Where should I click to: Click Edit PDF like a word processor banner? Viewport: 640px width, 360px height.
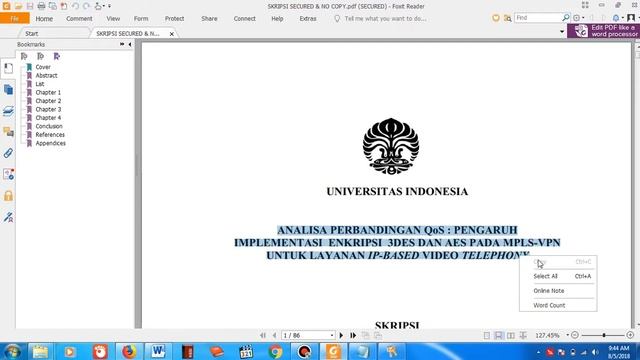604,31
